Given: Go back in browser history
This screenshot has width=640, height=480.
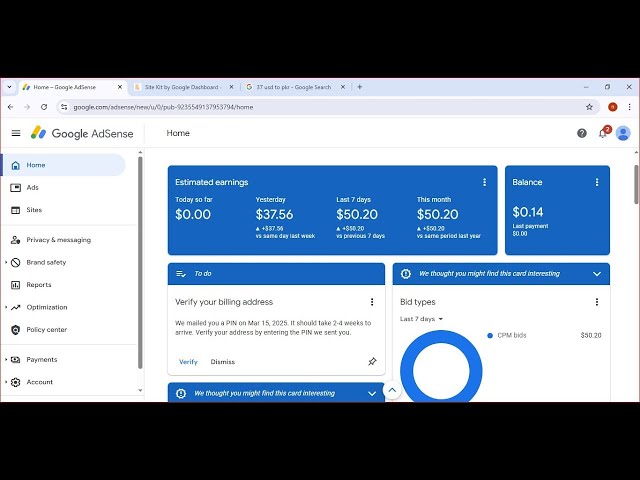Looking at the screenshot, I should pyautogui.click(x=11, y=107).
